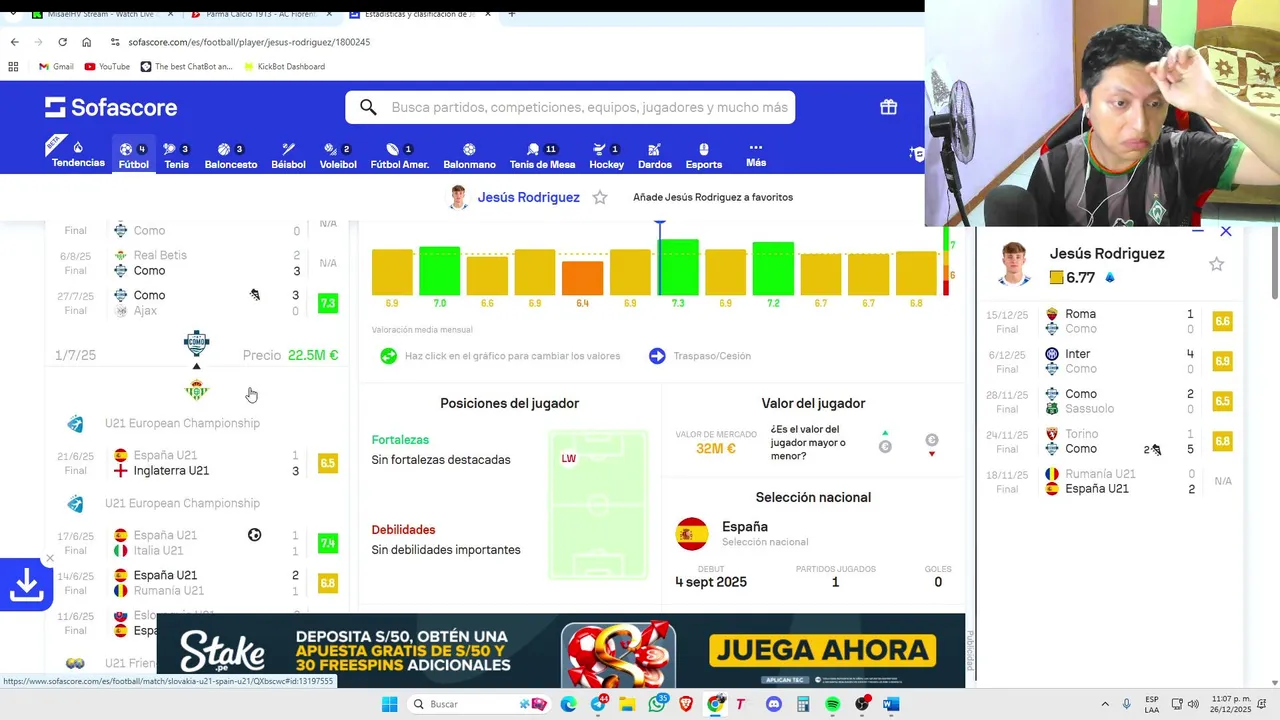Open Fútbol Amer. sports section
Image resolution: width=1280 pixels, height=720 pixels.
click(x=399, y=155)
